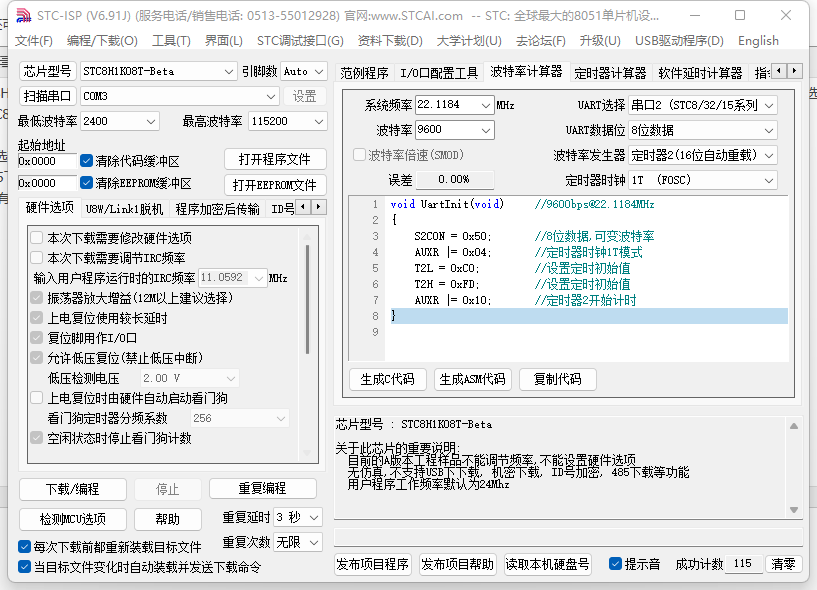Open 工具(T) menu
817x590 pixels.
click(x=171, y=41)
